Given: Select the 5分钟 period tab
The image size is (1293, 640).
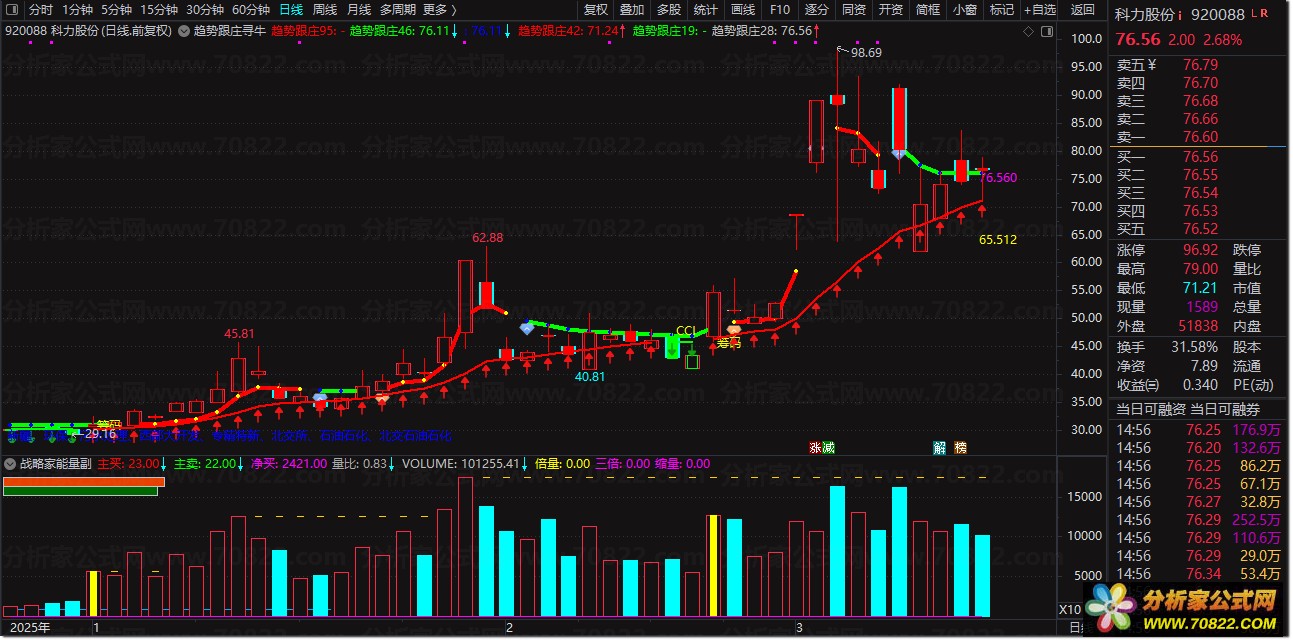Looking at the screenshot, I should (117, 10).
